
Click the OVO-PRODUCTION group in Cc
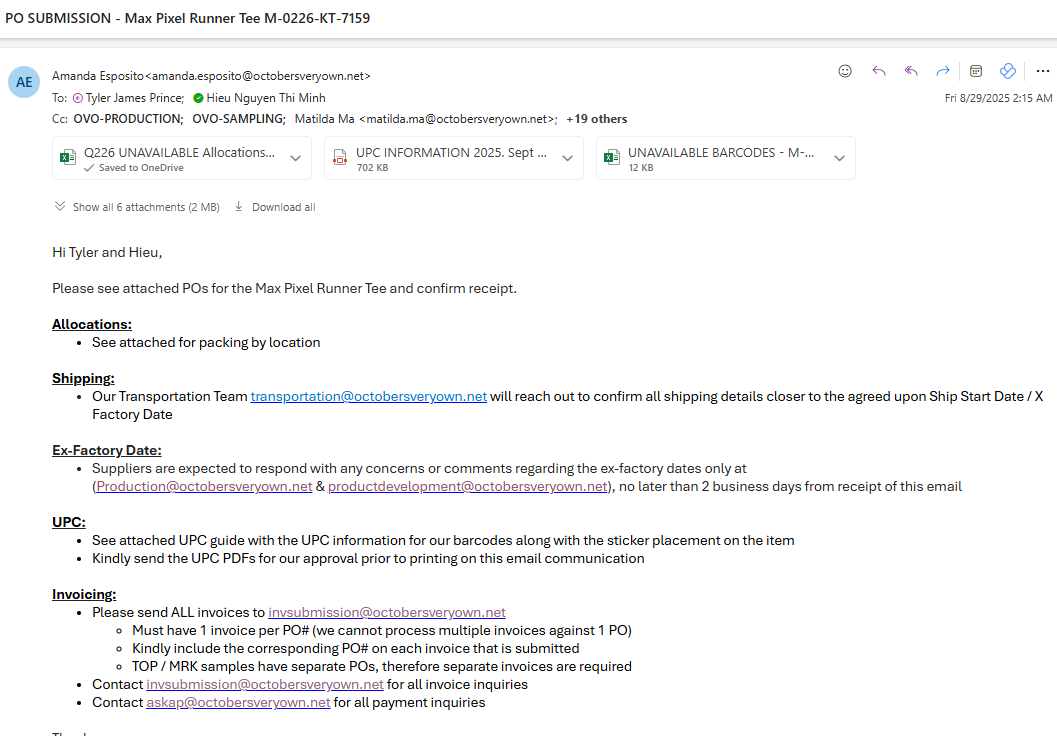click(128, 119)
